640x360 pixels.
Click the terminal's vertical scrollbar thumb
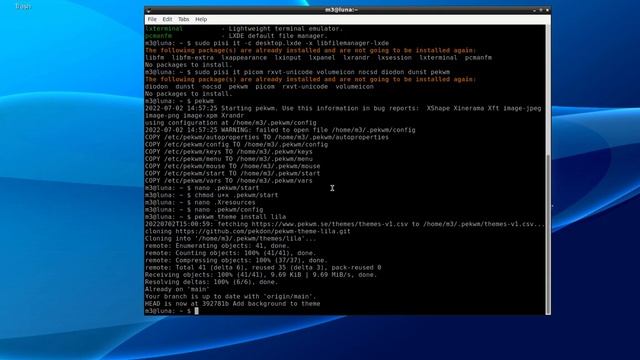(548, 234)
